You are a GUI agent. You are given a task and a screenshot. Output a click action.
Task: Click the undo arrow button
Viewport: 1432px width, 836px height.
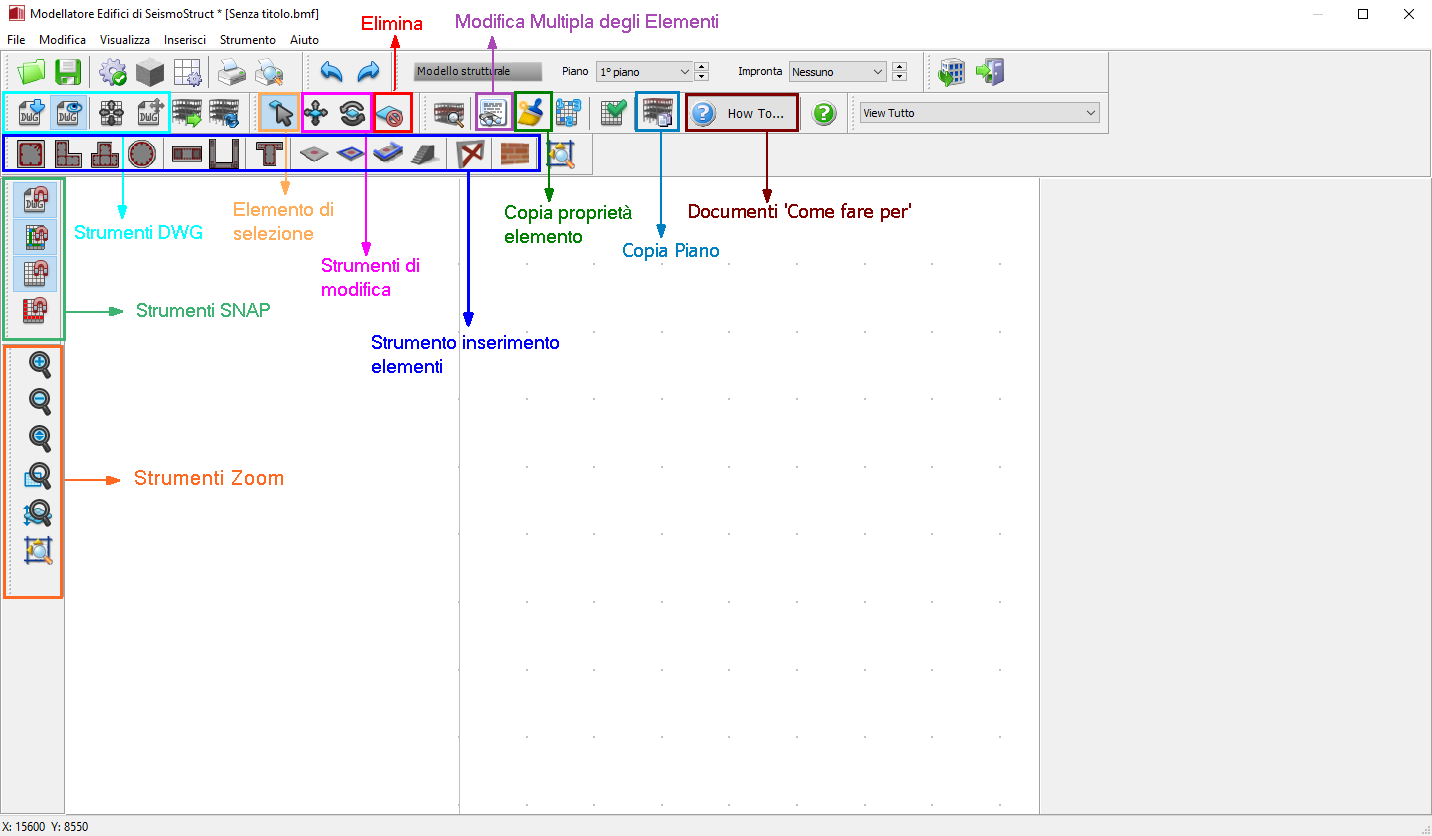tap(331, 72)
